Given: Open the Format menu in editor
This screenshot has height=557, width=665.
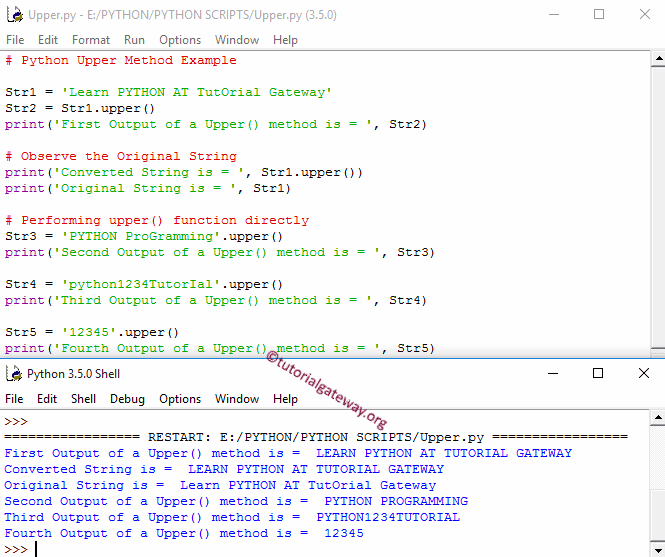Looking at the screenshot, I should tap(91, 40).
